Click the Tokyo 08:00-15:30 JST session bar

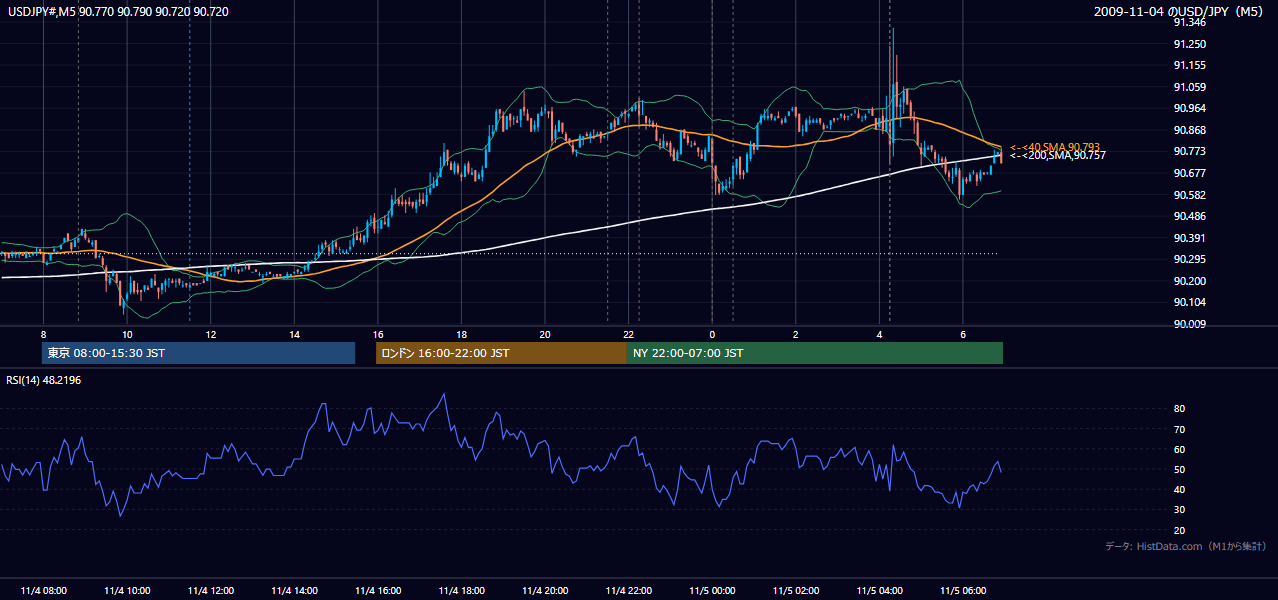[x=198, y=353]
